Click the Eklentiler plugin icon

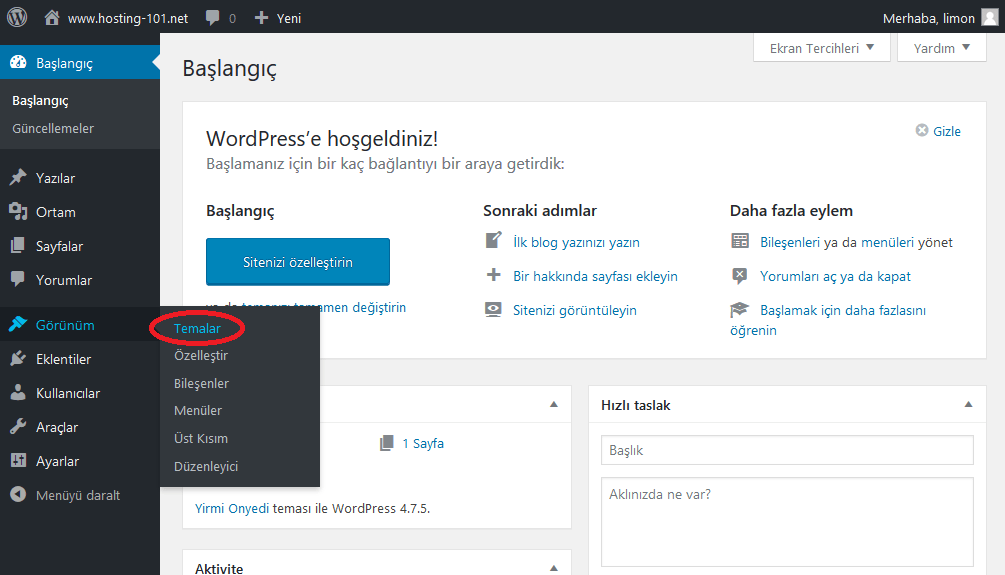coord(18,358)
